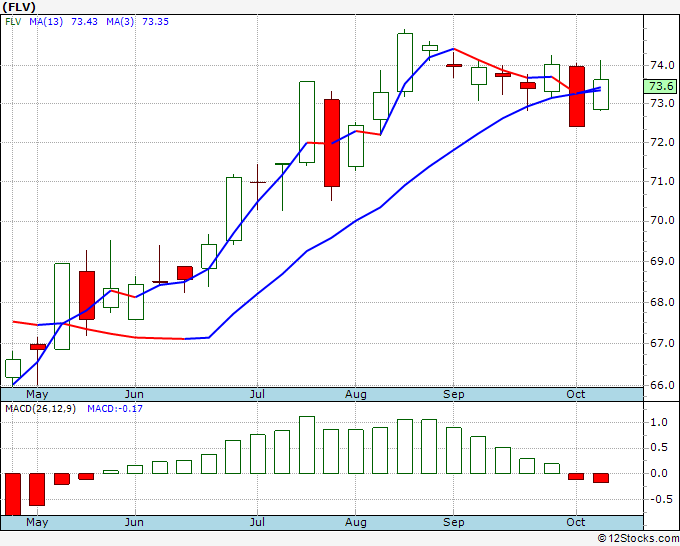The width and height of the screenshot is (680, 546).
Task: Click the 69.0 price axis label
Action: (x=662, y=261)
